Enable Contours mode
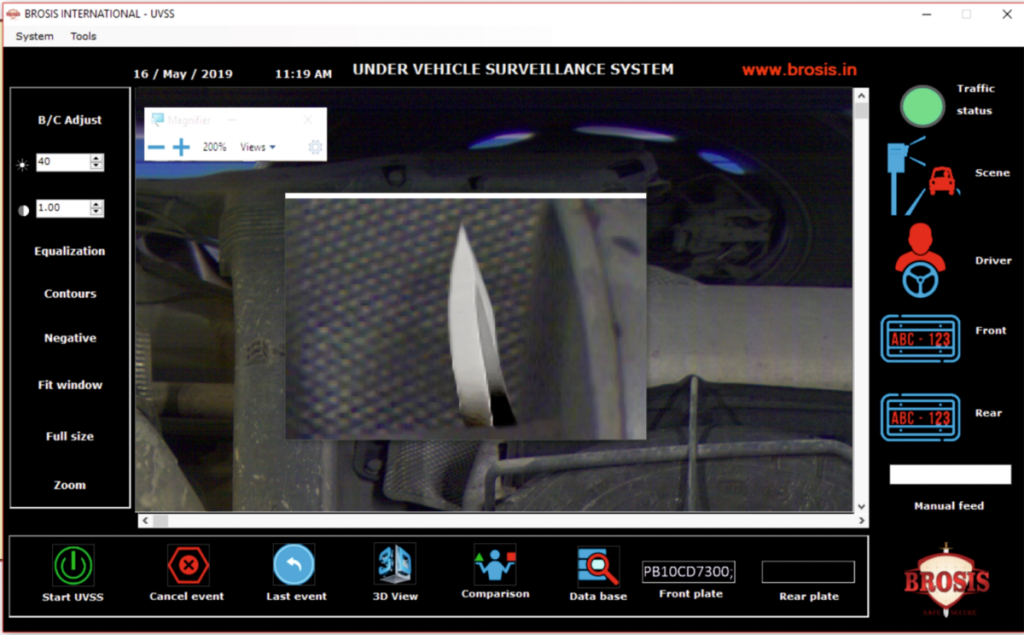Viewport: 1024px width, 635px height. pos(69,293)
